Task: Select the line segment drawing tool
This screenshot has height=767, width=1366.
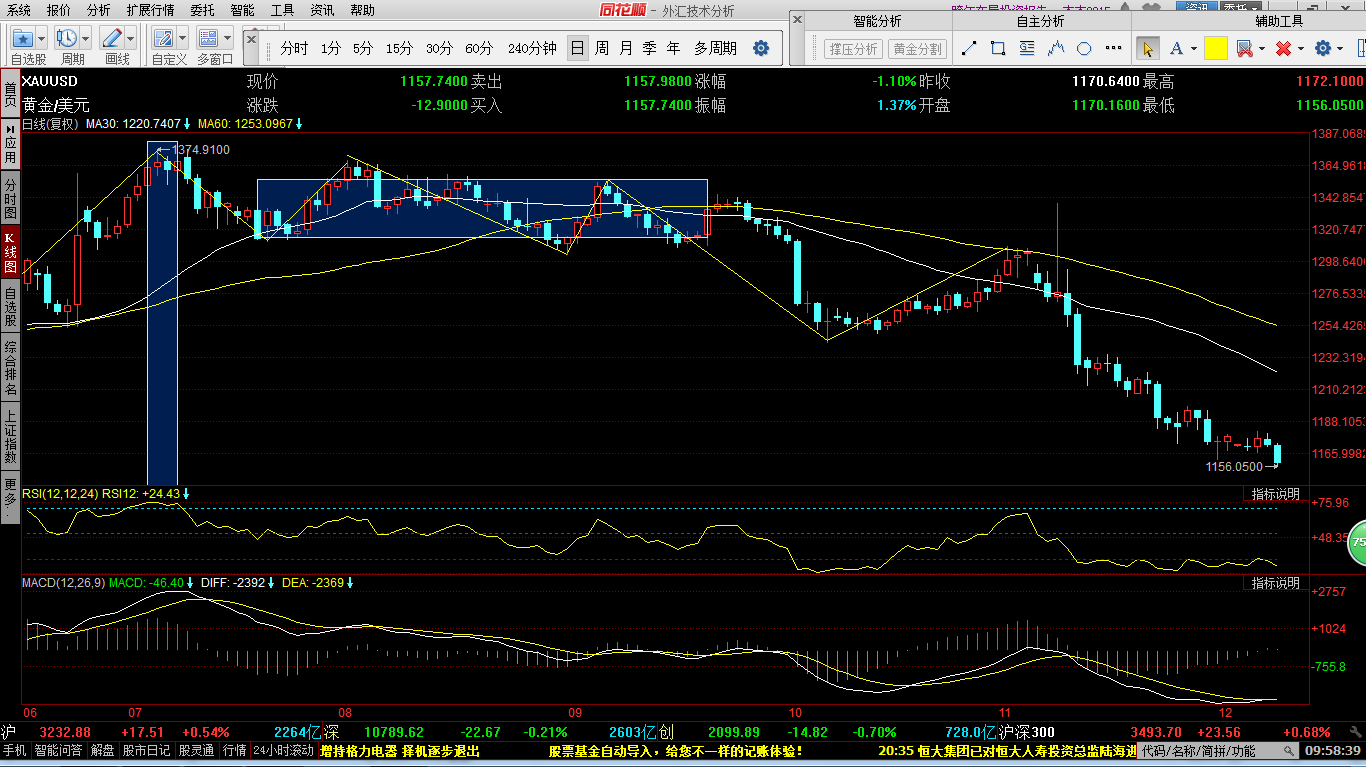Action: coord(968,48)
